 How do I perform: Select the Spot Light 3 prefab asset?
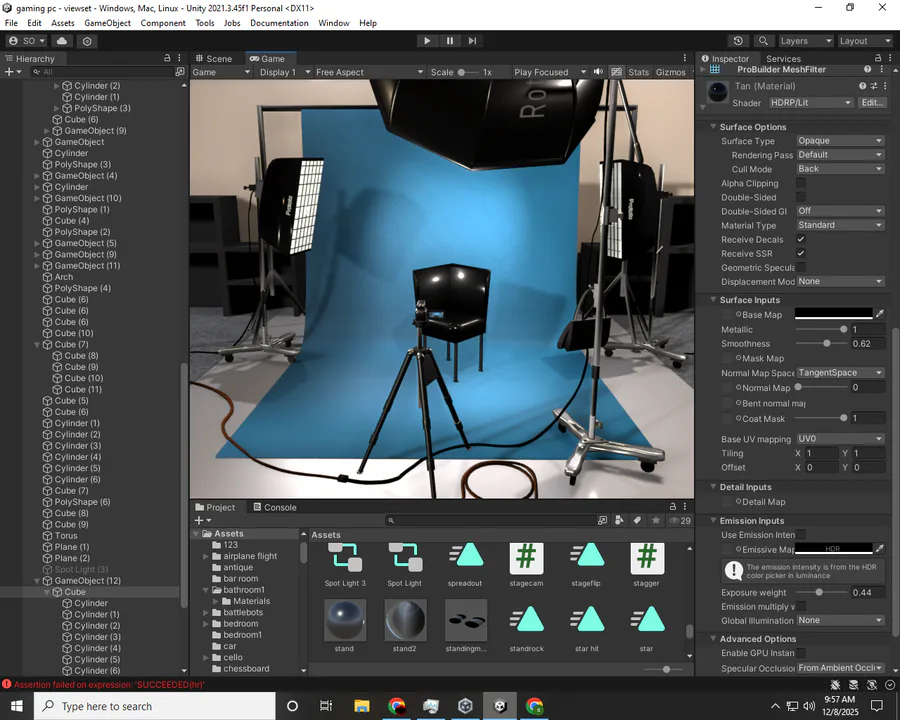point(344,566)
